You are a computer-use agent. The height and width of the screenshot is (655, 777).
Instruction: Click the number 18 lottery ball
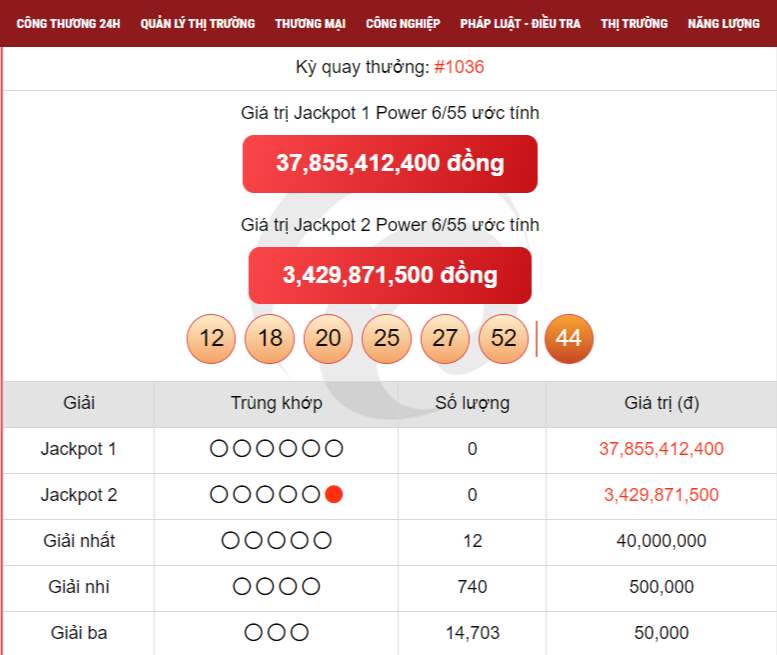click(270, 339)
